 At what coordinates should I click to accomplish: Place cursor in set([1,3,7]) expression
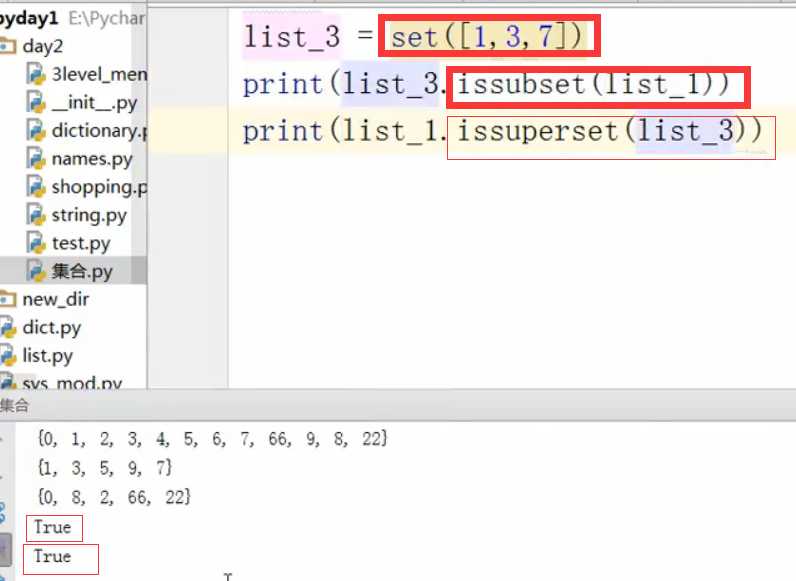pyautogui.click(x=488, y=37)
